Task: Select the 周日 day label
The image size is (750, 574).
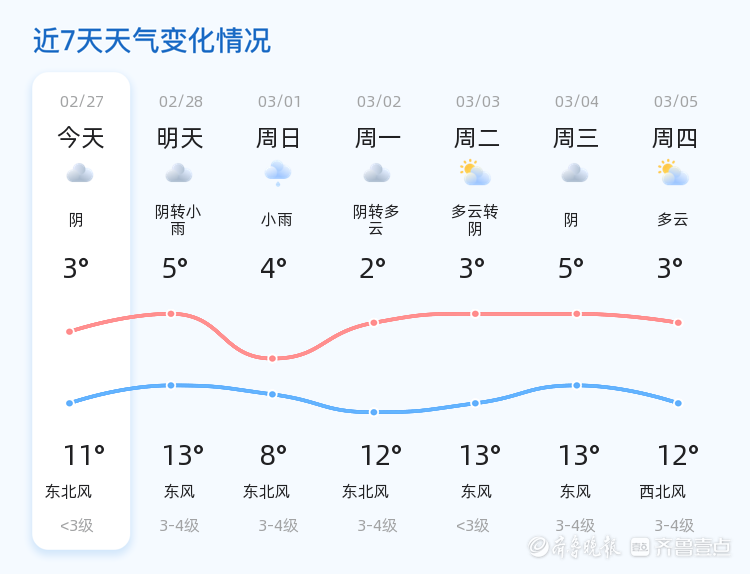Action: click(x=278, y=138)
